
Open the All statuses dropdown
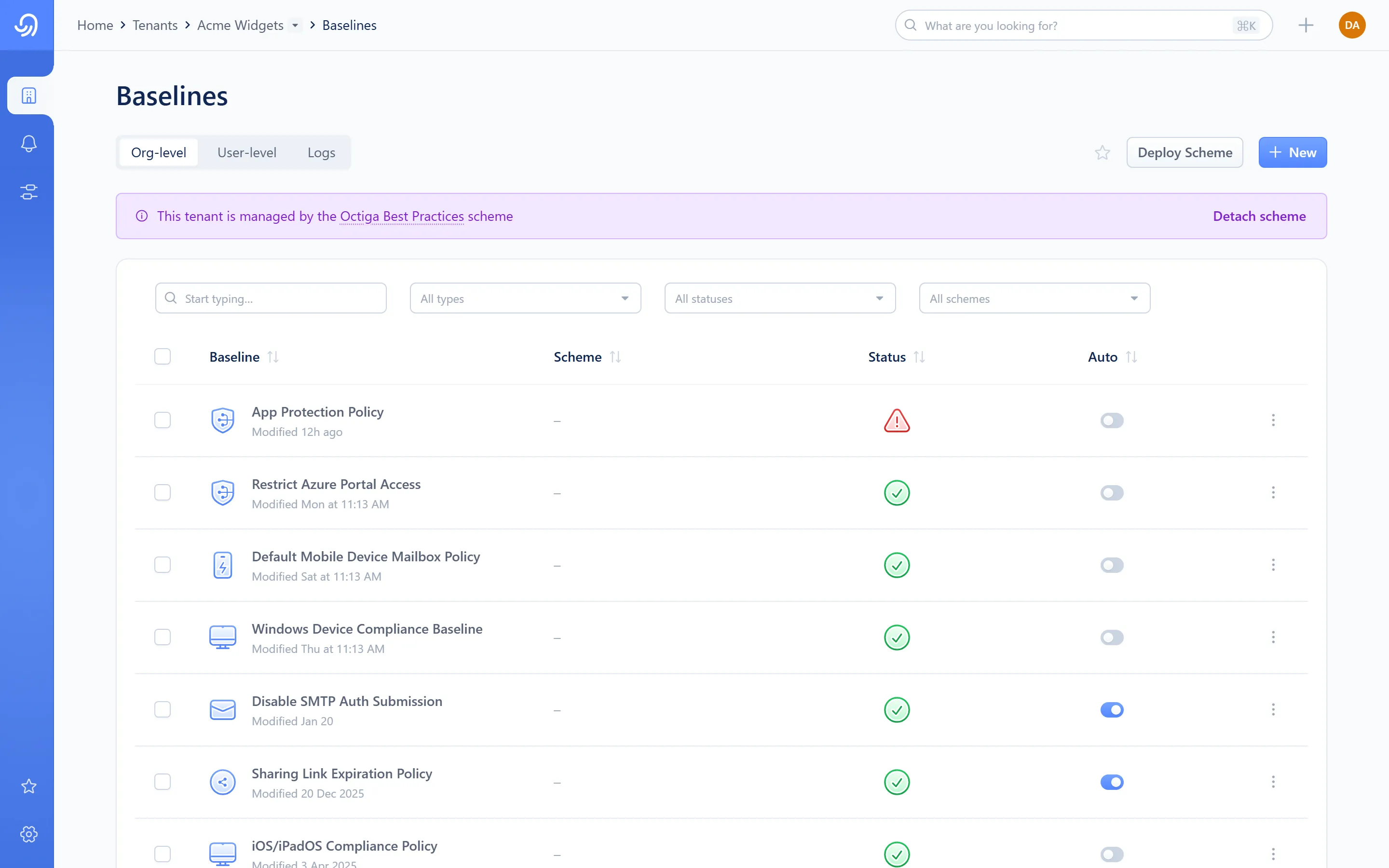780,298
